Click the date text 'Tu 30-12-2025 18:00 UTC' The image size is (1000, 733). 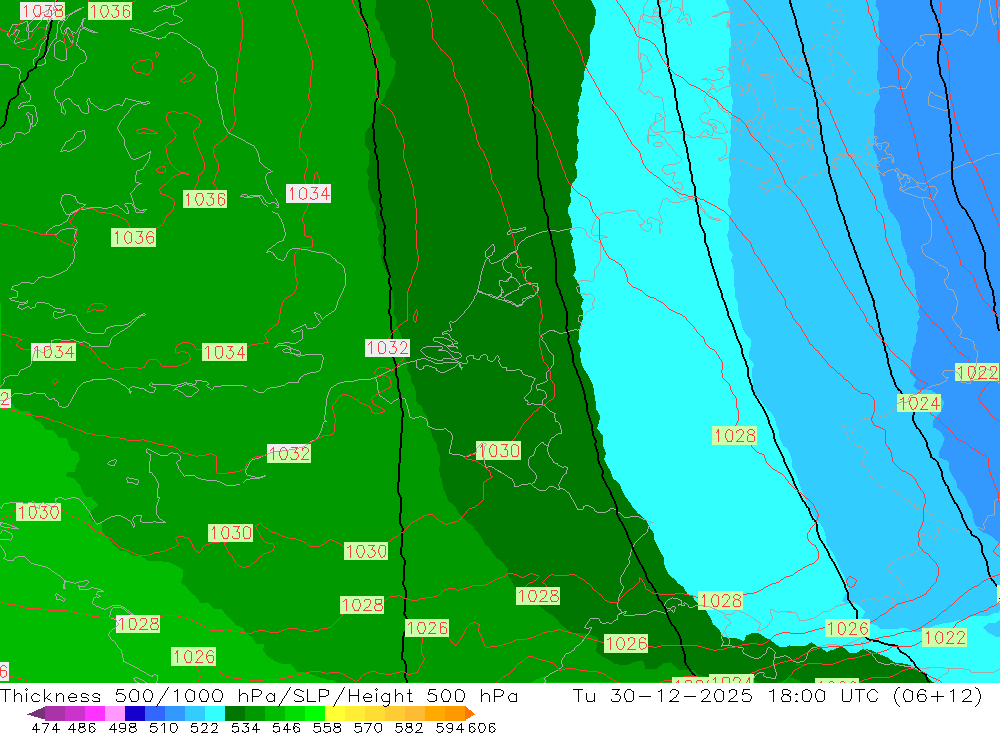[x=727, y=695]
